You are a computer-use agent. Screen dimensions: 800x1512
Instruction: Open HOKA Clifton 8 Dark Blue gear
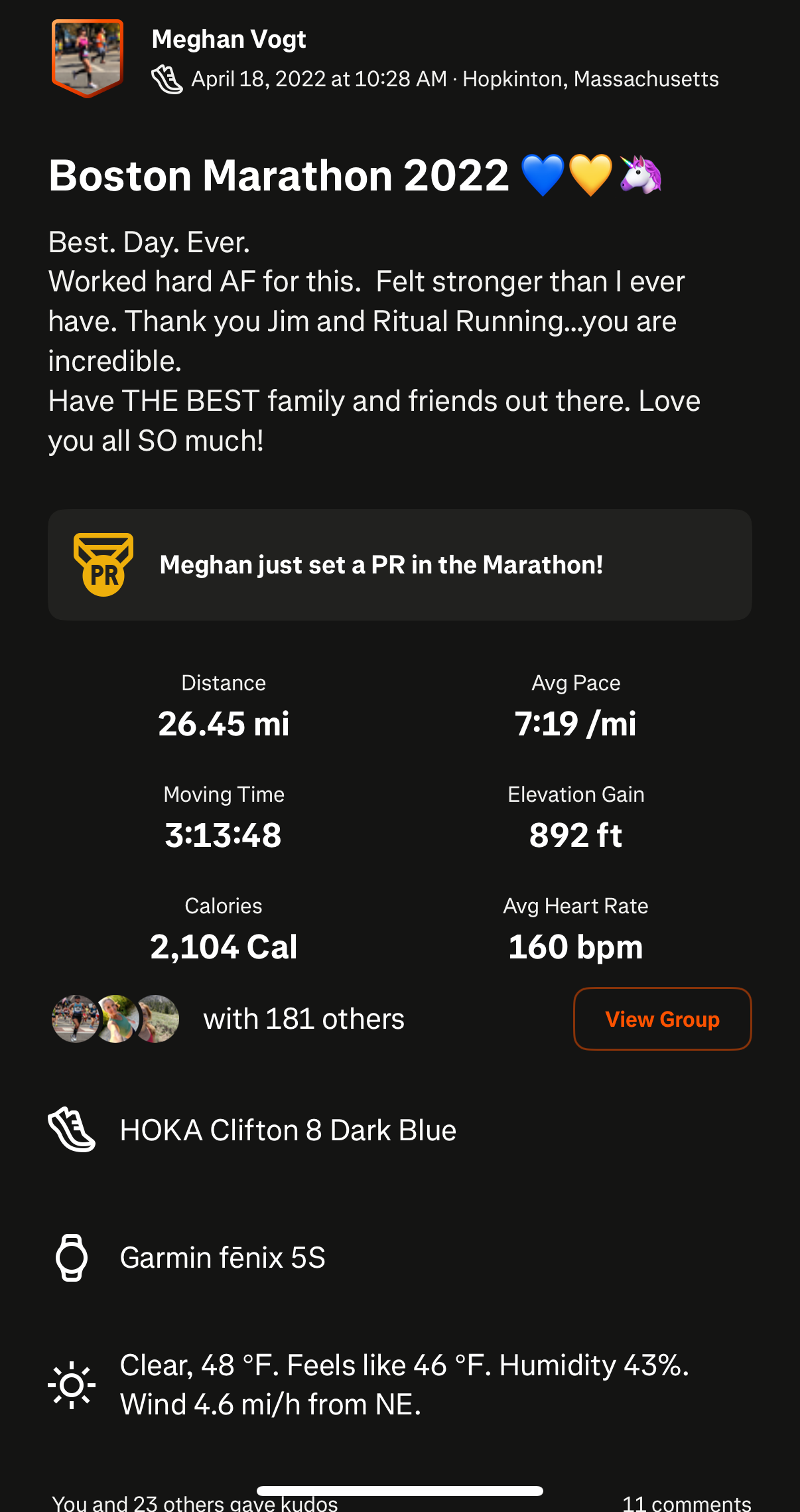point(288,1130)
